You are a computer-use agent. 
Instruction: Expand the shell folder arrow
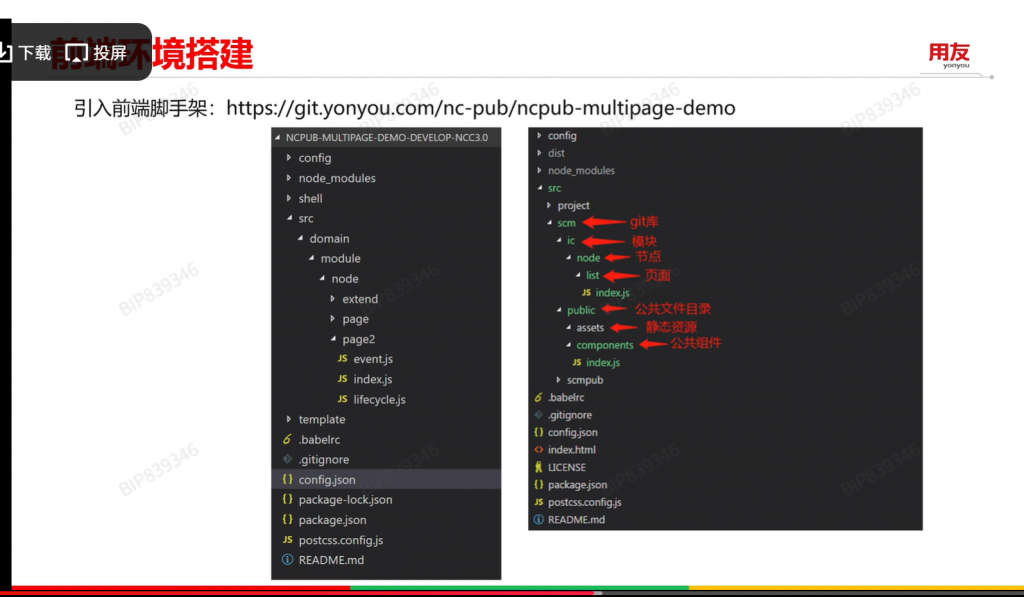(x=289, y=198)
